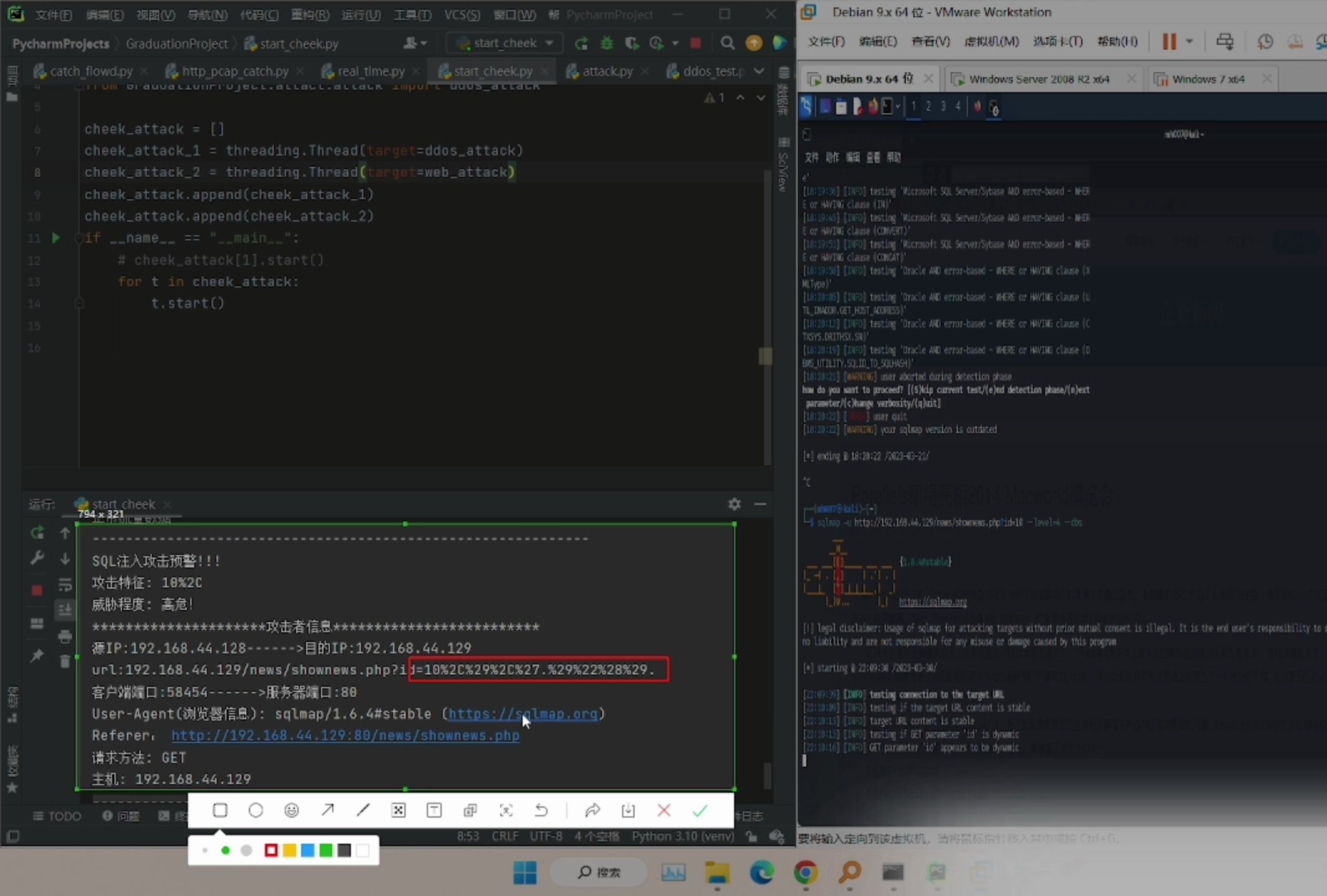
Task: Clear console output with trash icon
Action: [65, 661]
